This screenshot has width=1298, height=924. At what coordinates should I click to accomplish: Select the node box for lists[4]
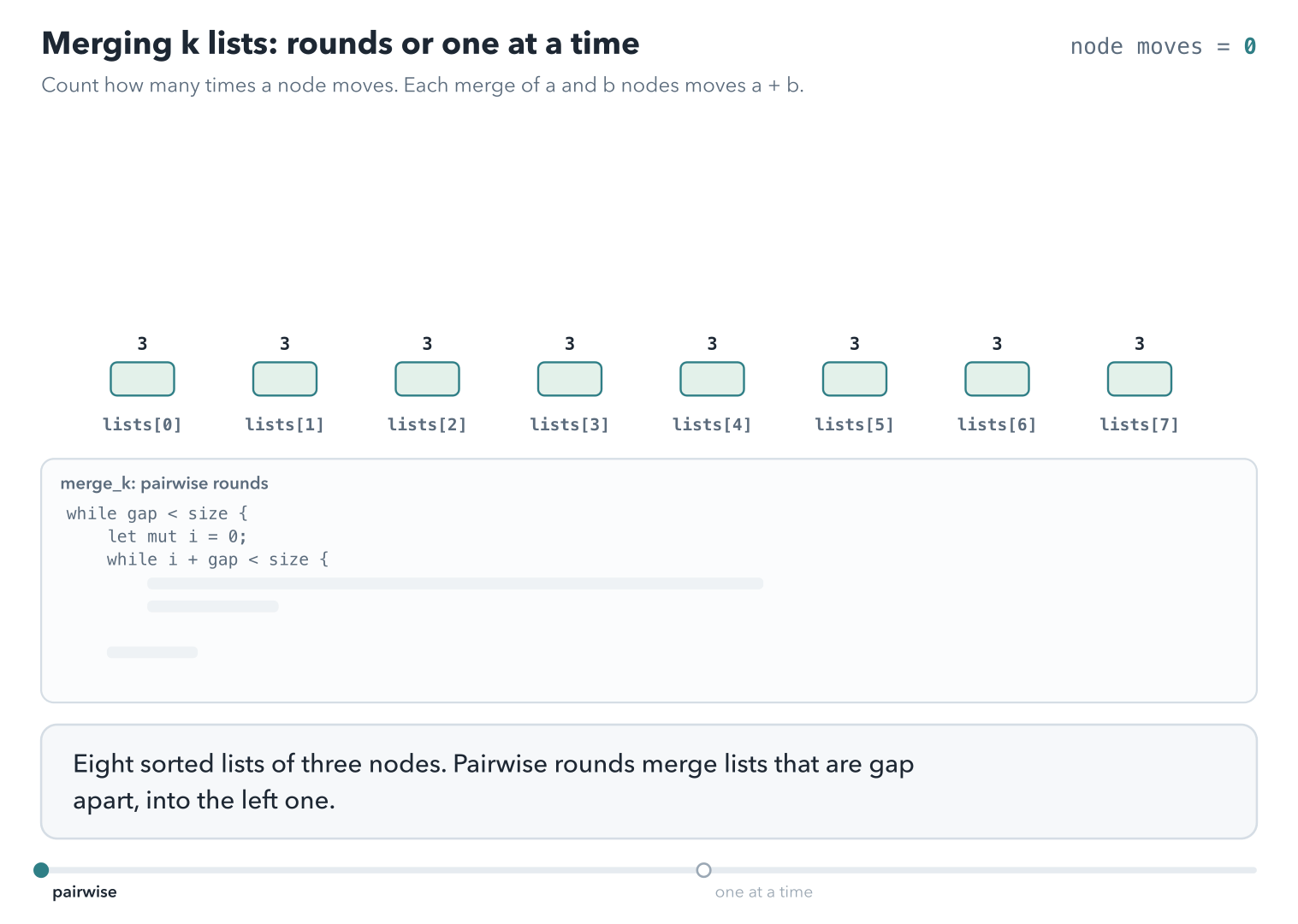(x=712, y=379)
